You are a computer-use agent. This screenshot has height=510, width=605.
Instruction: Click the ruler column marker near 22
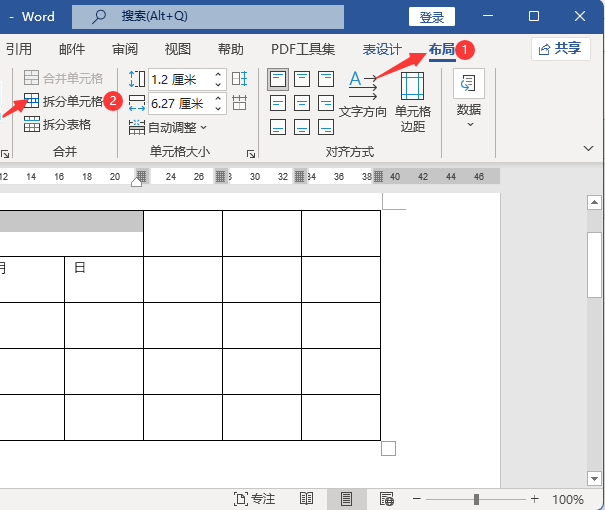[142, 176]
